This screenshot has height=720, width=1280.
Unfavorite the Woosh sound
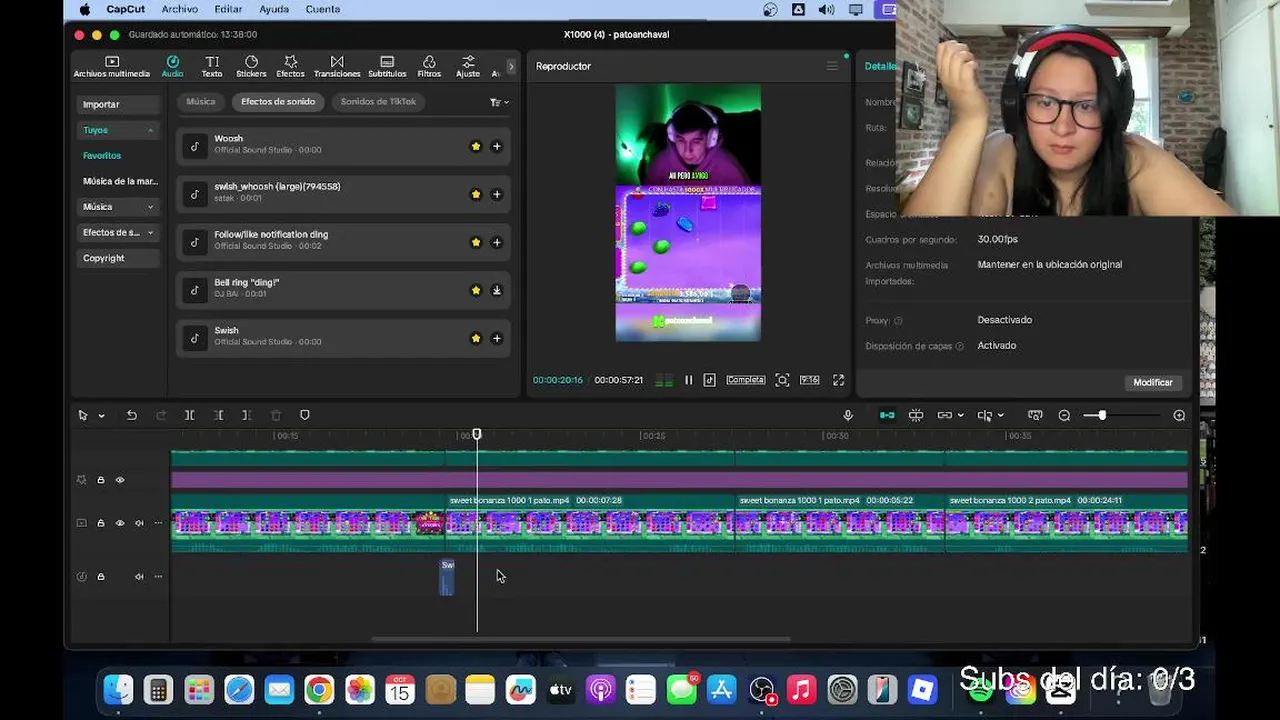coord(476,146)
